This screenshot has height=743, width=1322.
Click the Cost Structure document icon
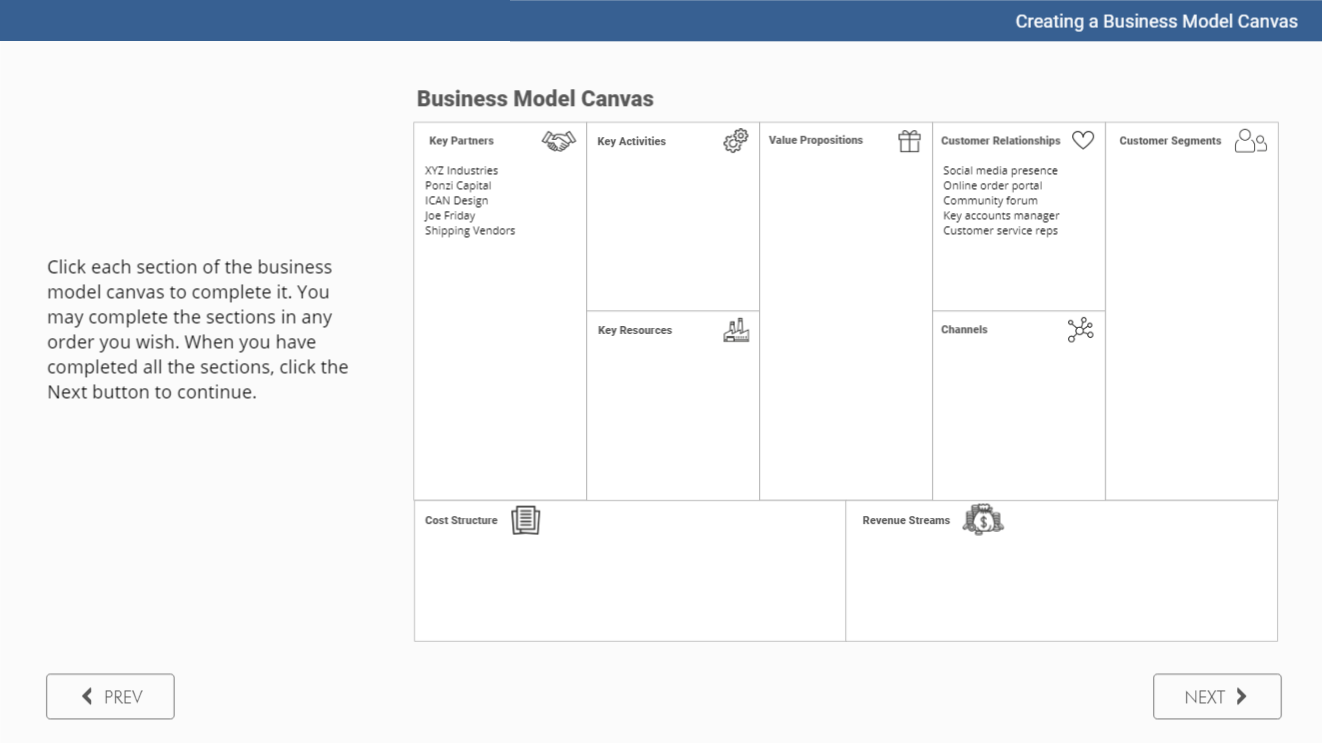[x=525, y=520]
